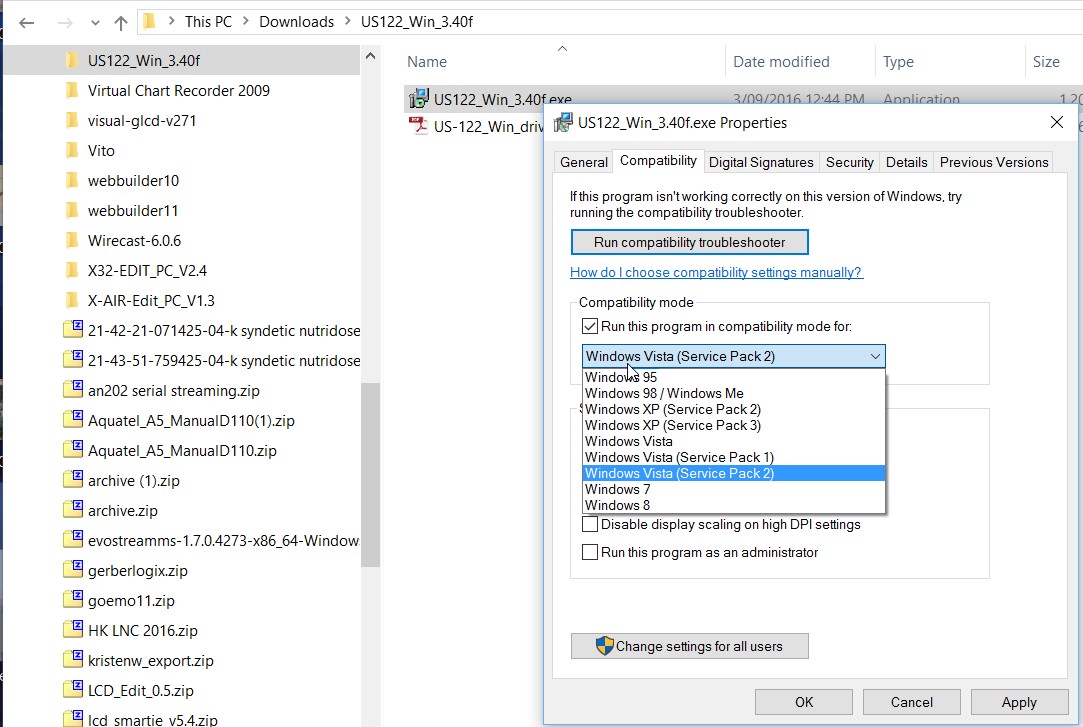Click the goemo11.zip archive icon
The width and height of the screenshot is (1083, 727).
73,599
